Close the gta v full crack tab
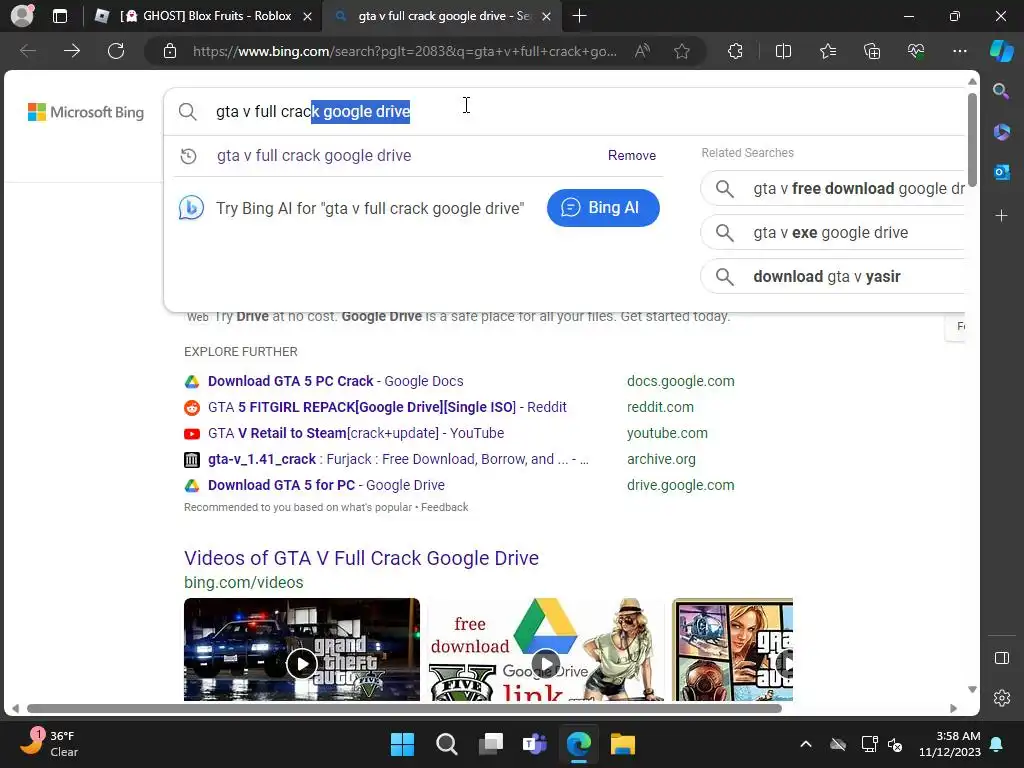This screenshot has width=1024, height=768. click(x=547, y=16)
